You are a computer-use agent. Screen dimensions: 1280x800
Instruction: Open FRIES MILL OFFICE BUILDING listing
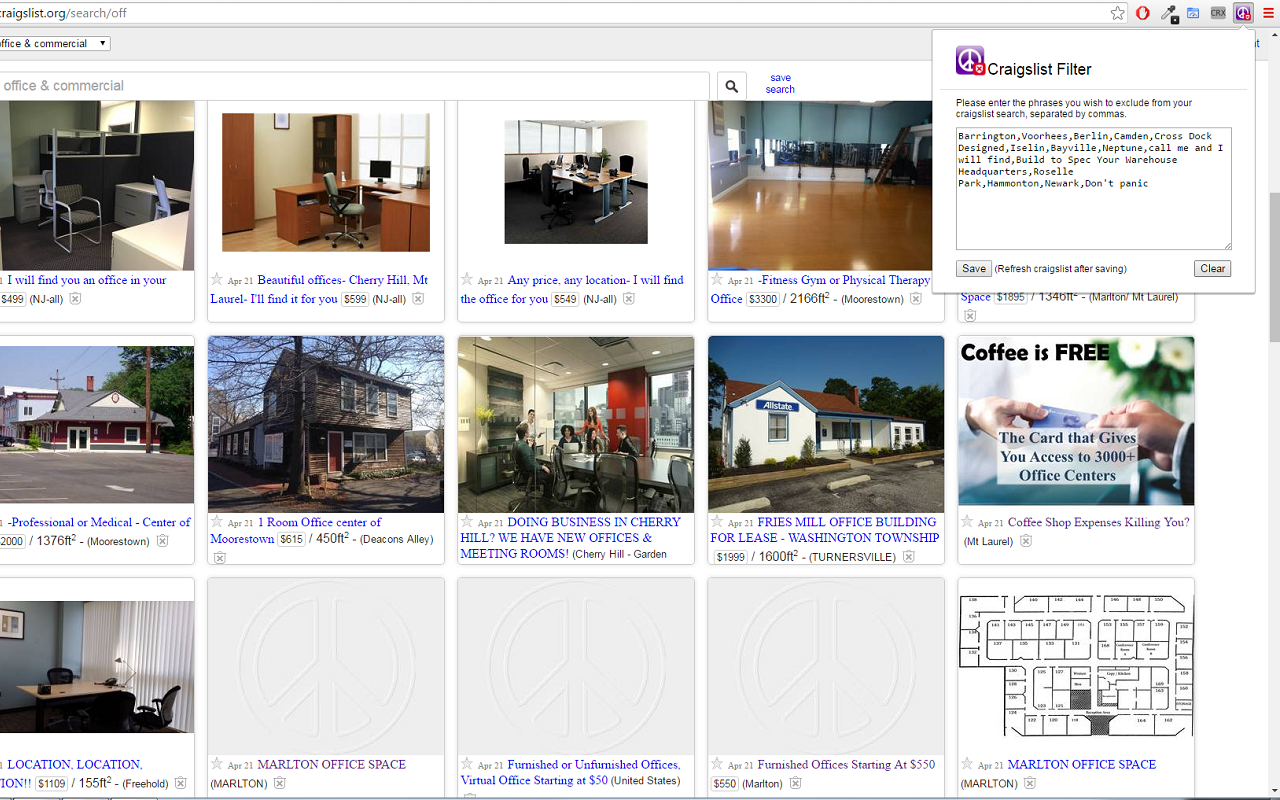pyautogui.click(x=825, y=530)
